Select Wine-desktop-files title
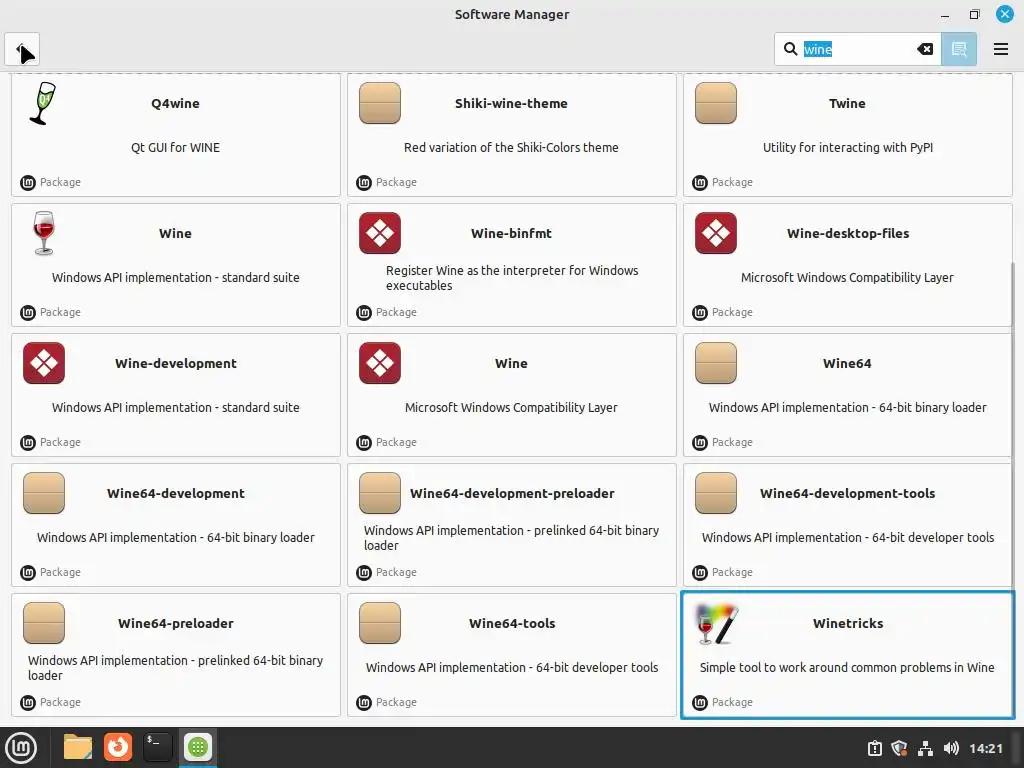 848,233
